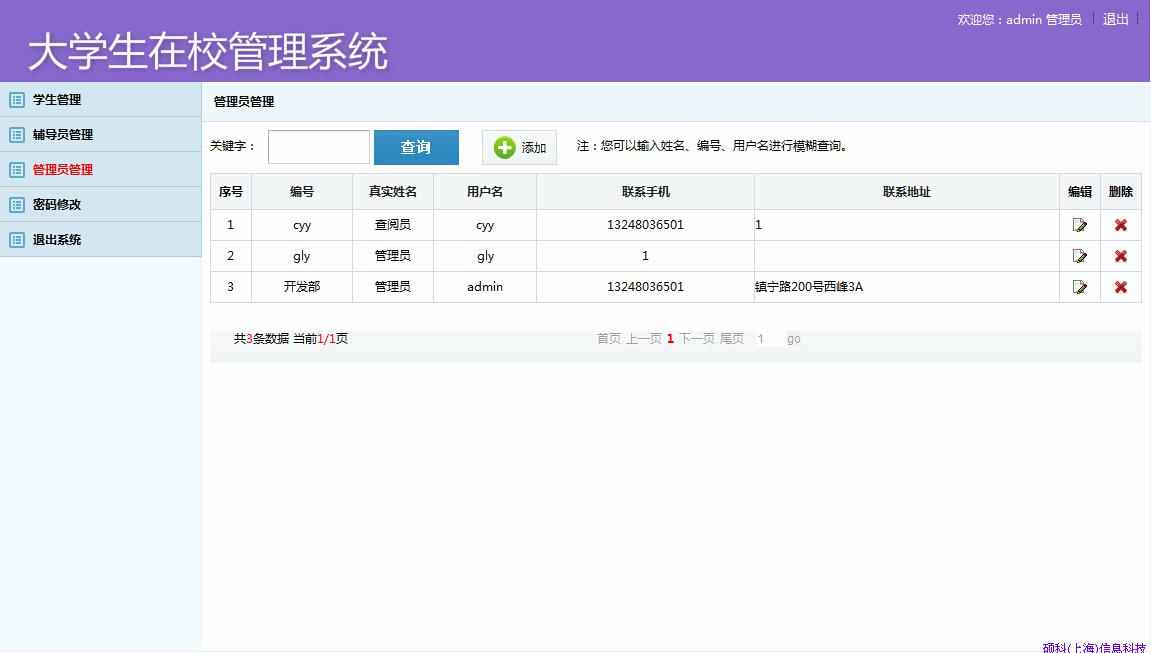Click the 真实姓名 column header
The width and height of the screenshot is (1151, 653).
(393, 192)
